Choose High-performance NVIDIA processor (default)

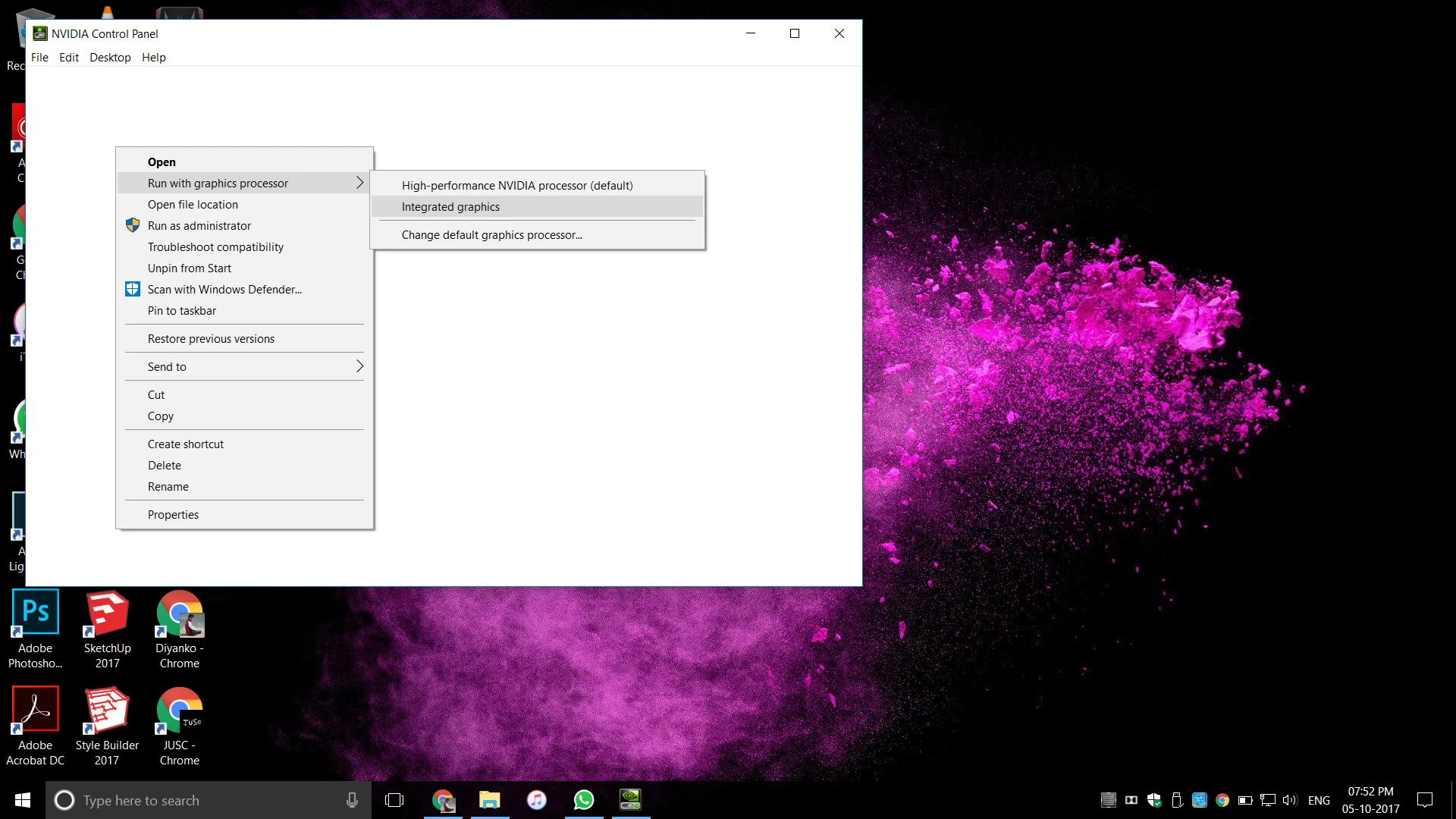pyautogui.click(x=516, y=186)
